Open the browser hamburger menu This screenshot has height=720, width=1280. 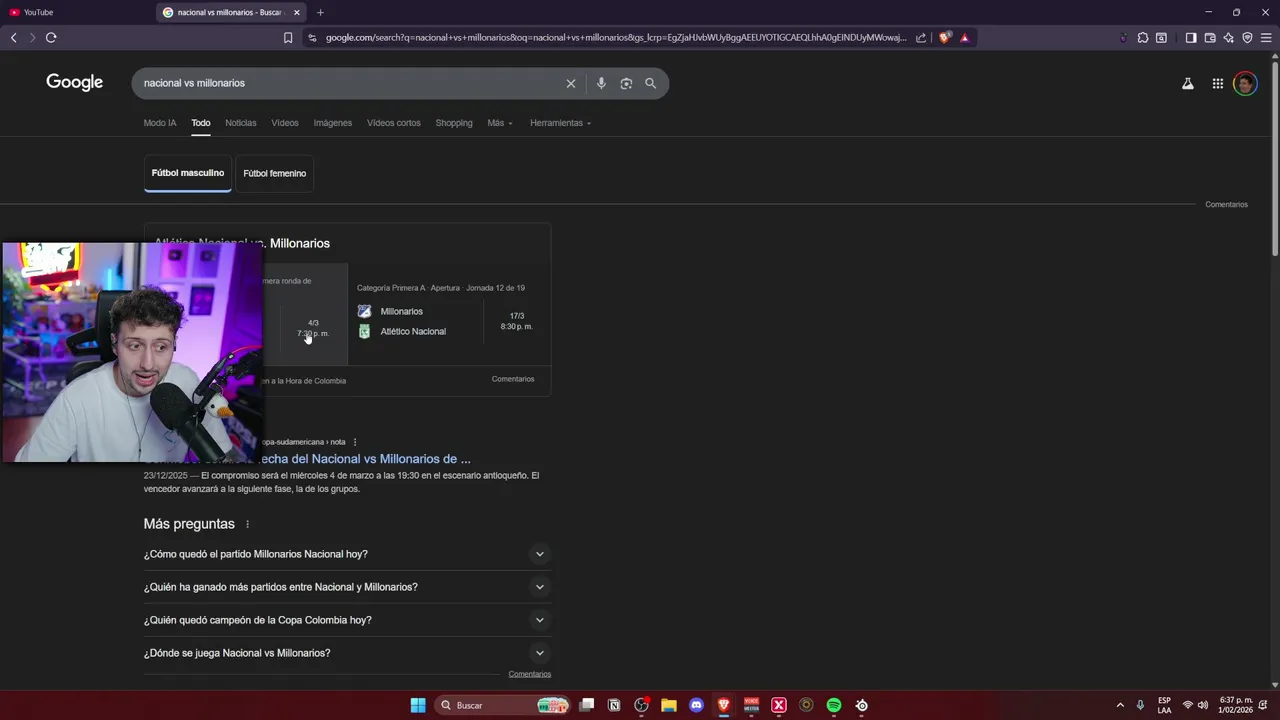pyautogui.click(x=1266, y=38)
